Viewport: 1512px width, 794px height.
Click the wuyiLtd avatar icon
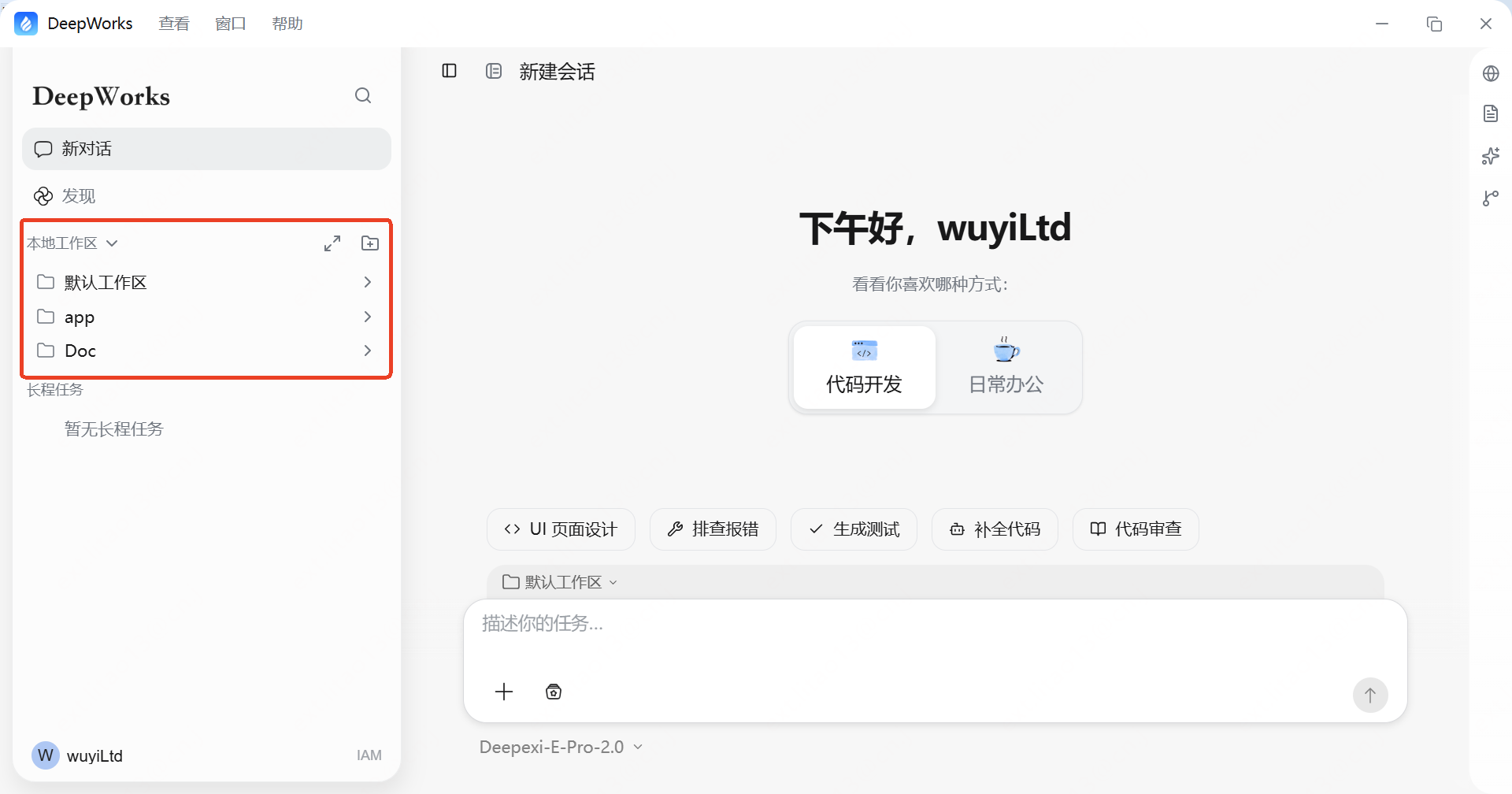tap(46, 755)
